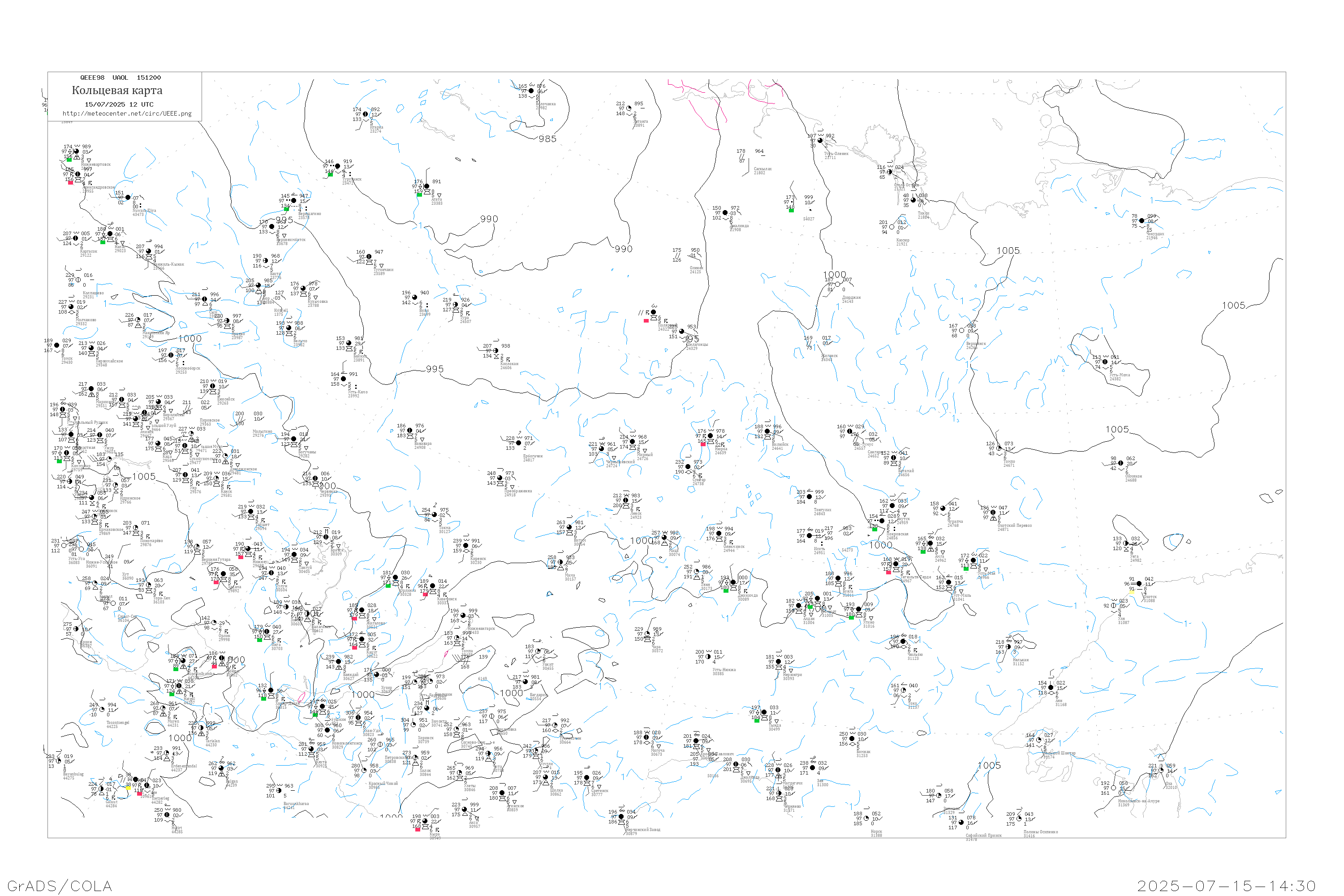Click the Вилюйск station filled circle
Image resolution: width=1344 pixels, height=896 pixels.
(767, 431)
